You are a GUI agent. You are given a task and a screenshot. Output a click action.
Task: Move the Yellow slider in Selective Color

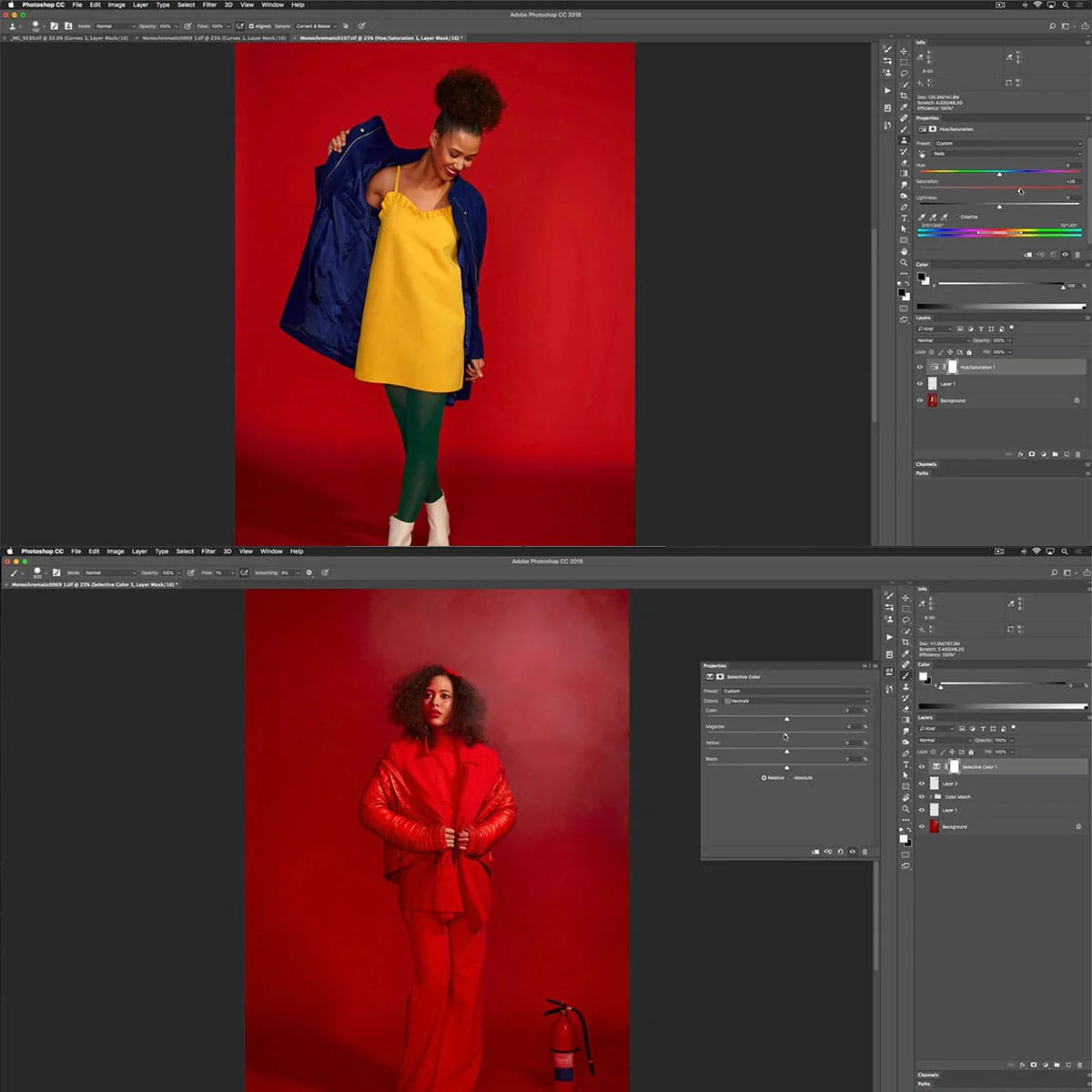(787, 752)
